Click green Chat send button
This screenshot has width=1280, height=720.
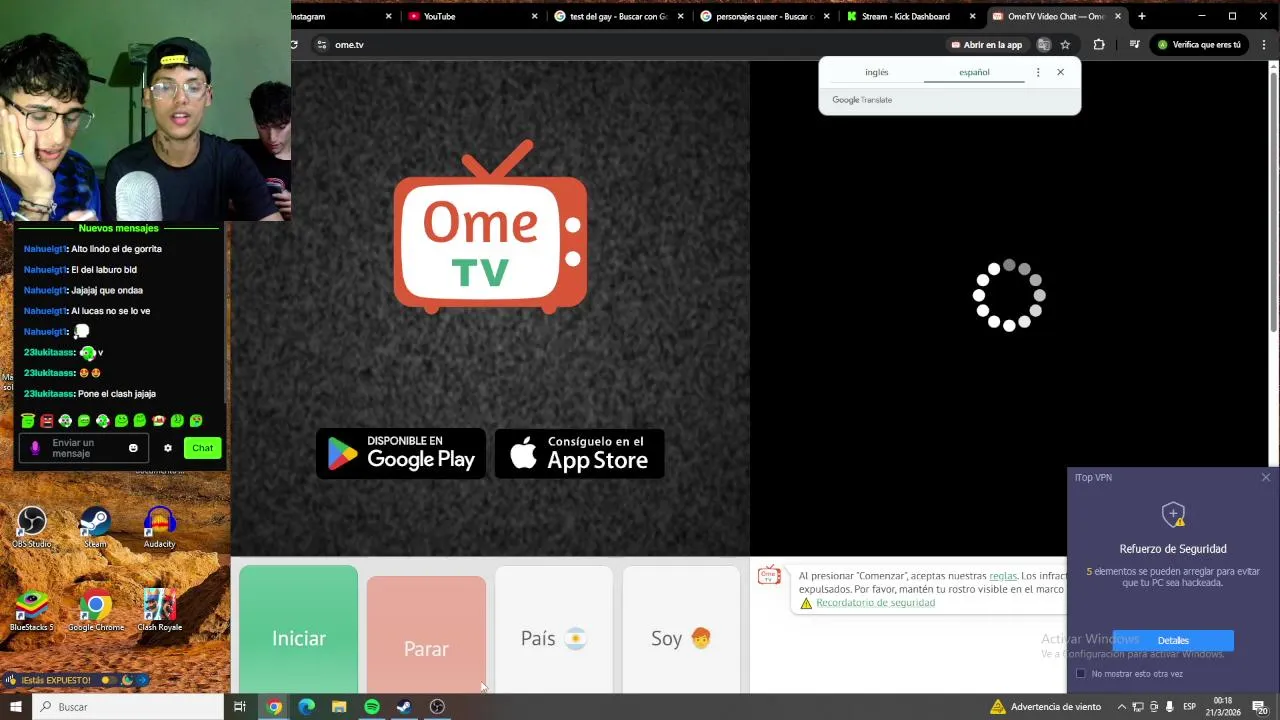tap(202, 448)
